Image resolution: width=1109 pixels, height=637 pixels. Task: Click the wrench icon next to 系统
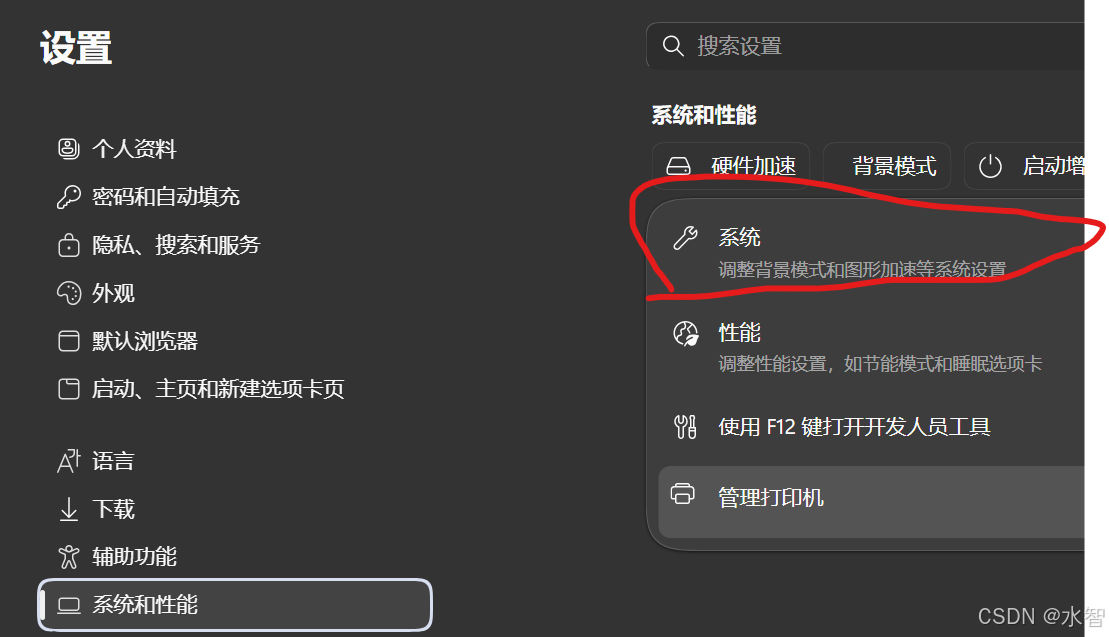(x=685, y=238)
